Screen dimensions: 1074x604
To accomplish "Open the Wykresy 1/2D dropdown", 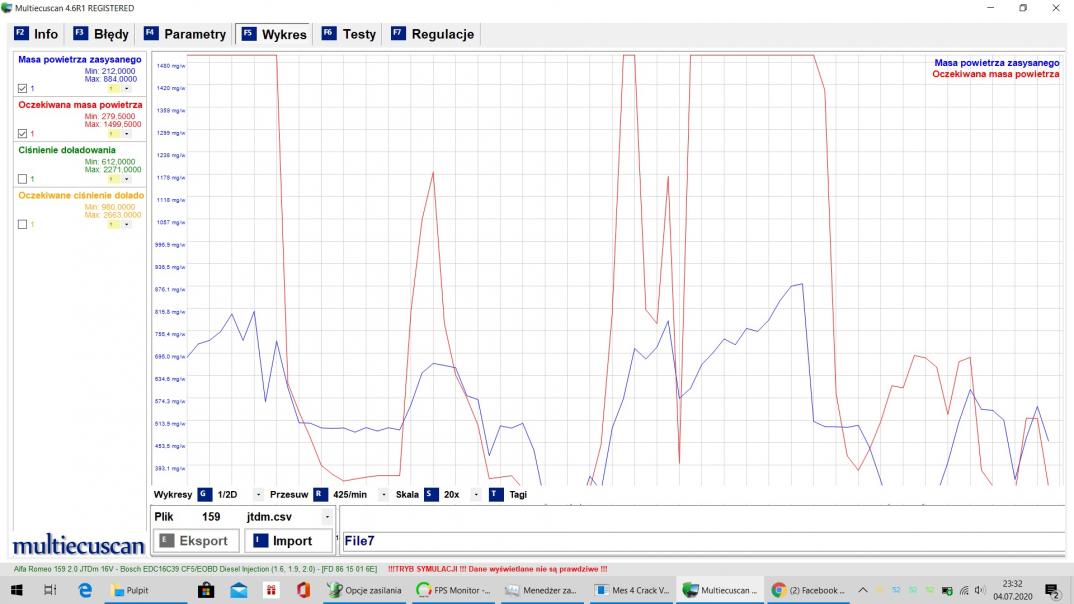I will (x=258, y=494).
